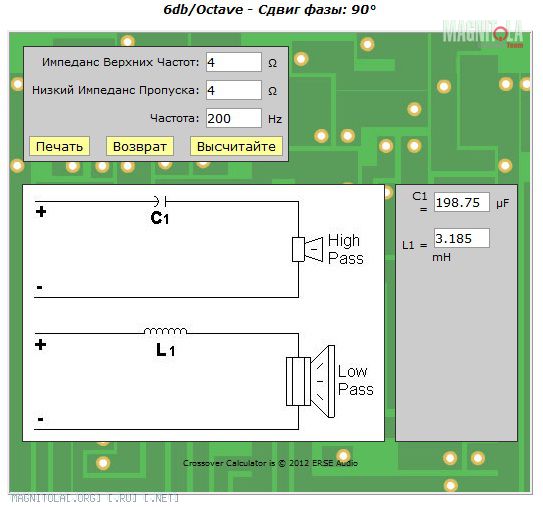Image resolution: width=543 pixels, height=507 pixels.
Task: Select the C1 capacitance result field
Action: pos(462,202)
